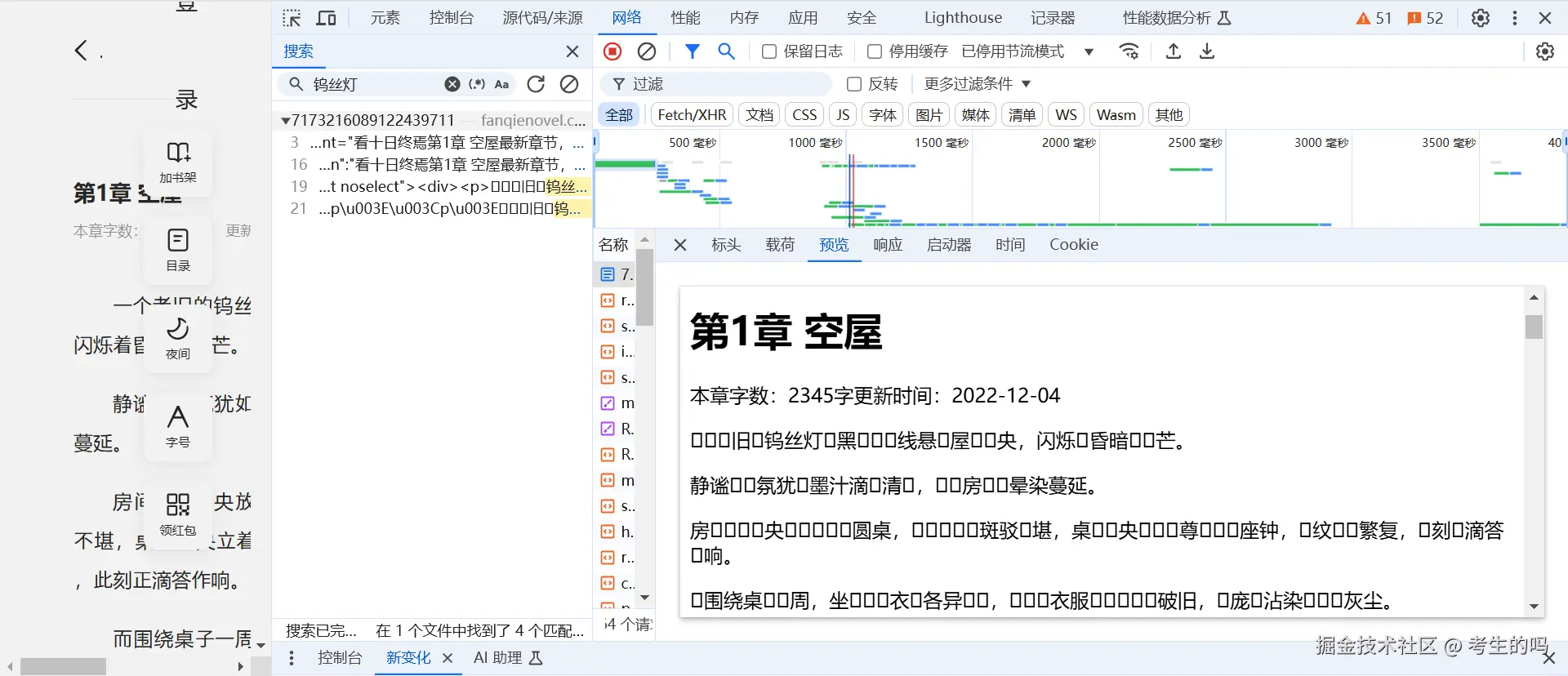Image resolution: width=1568 pixels, height=676 pixels.
Task: Click the page horizontal scrollbar thumb
Action: [x=64, y=666]
